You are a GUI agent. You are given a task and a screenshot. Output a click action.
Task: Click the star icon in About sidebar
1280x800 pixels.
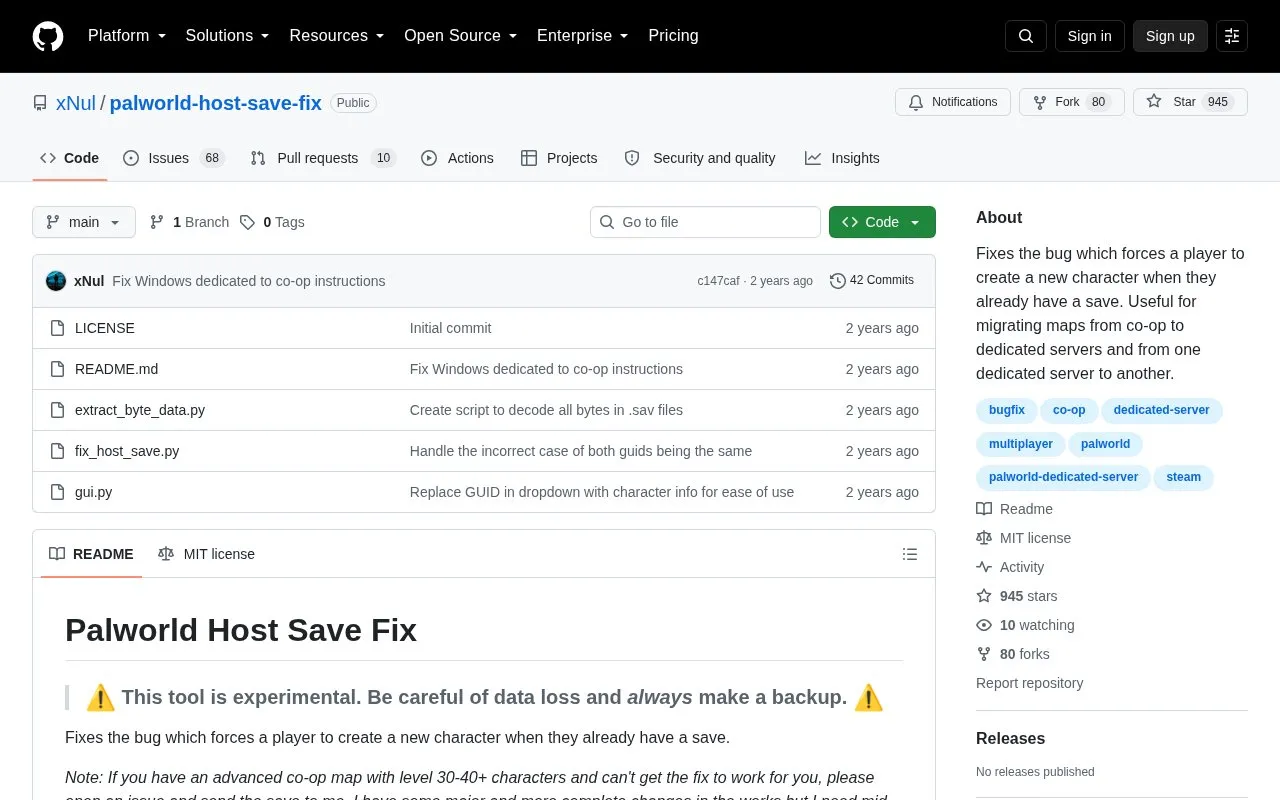pyautogui.click(x=984, y=596)
